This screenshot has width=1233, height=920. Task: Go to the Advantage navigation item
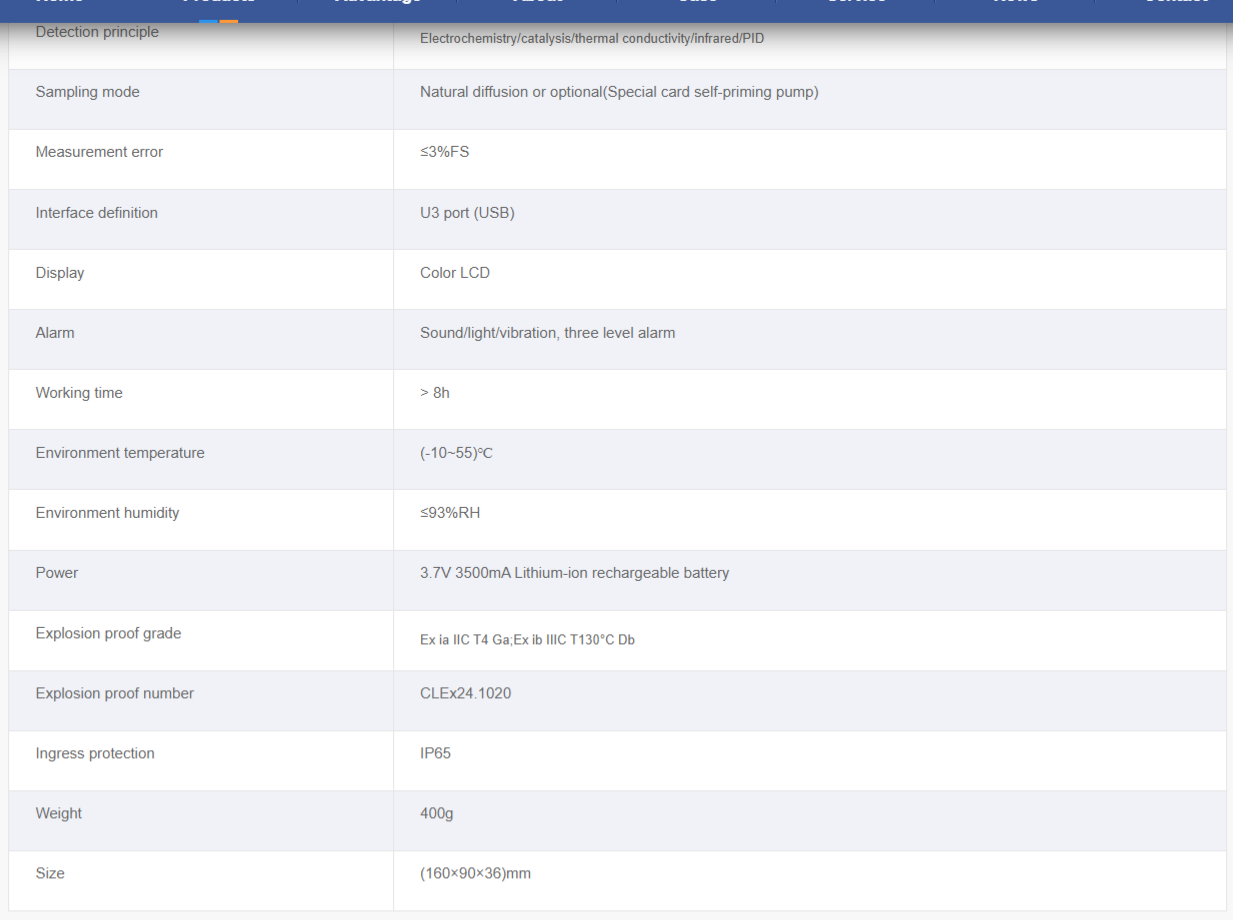pos(377,3)
